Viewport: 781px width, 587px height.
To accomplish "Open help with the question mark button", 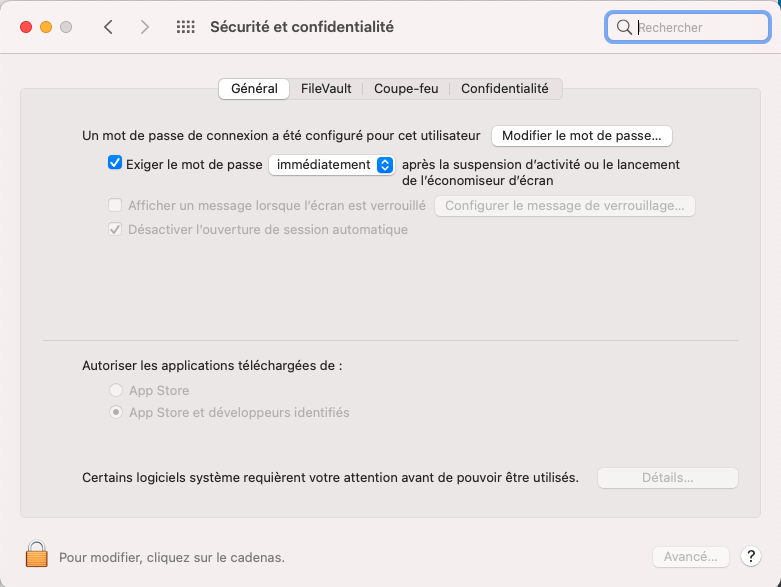I will coord(751,556).
